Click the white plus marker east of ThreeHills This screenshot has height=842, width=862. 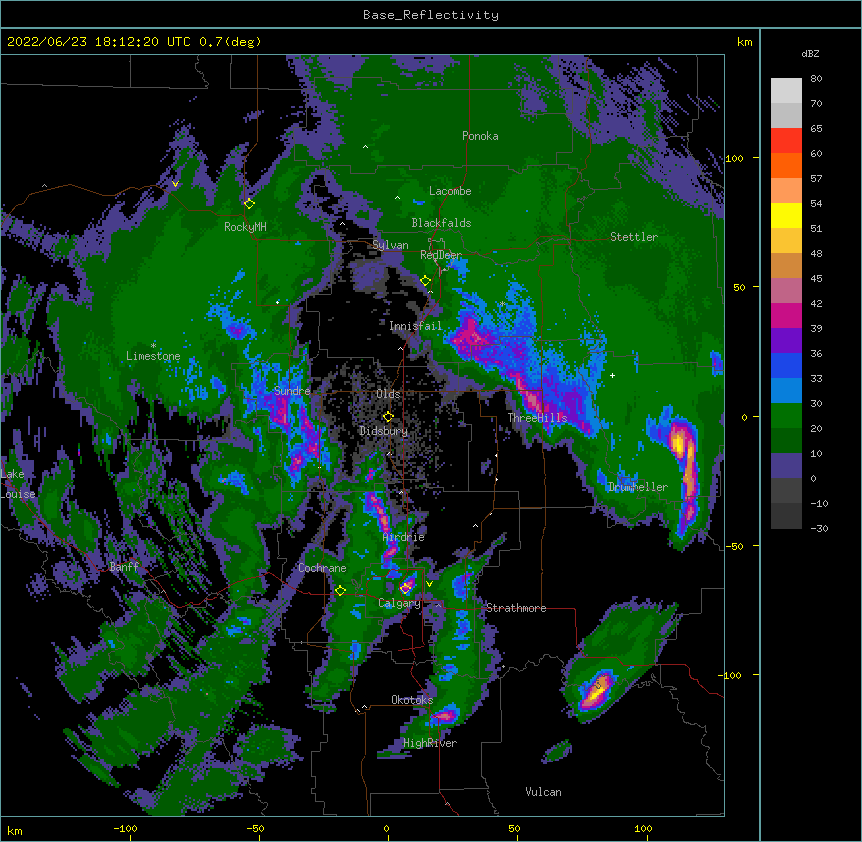click(x=612, y=375)
